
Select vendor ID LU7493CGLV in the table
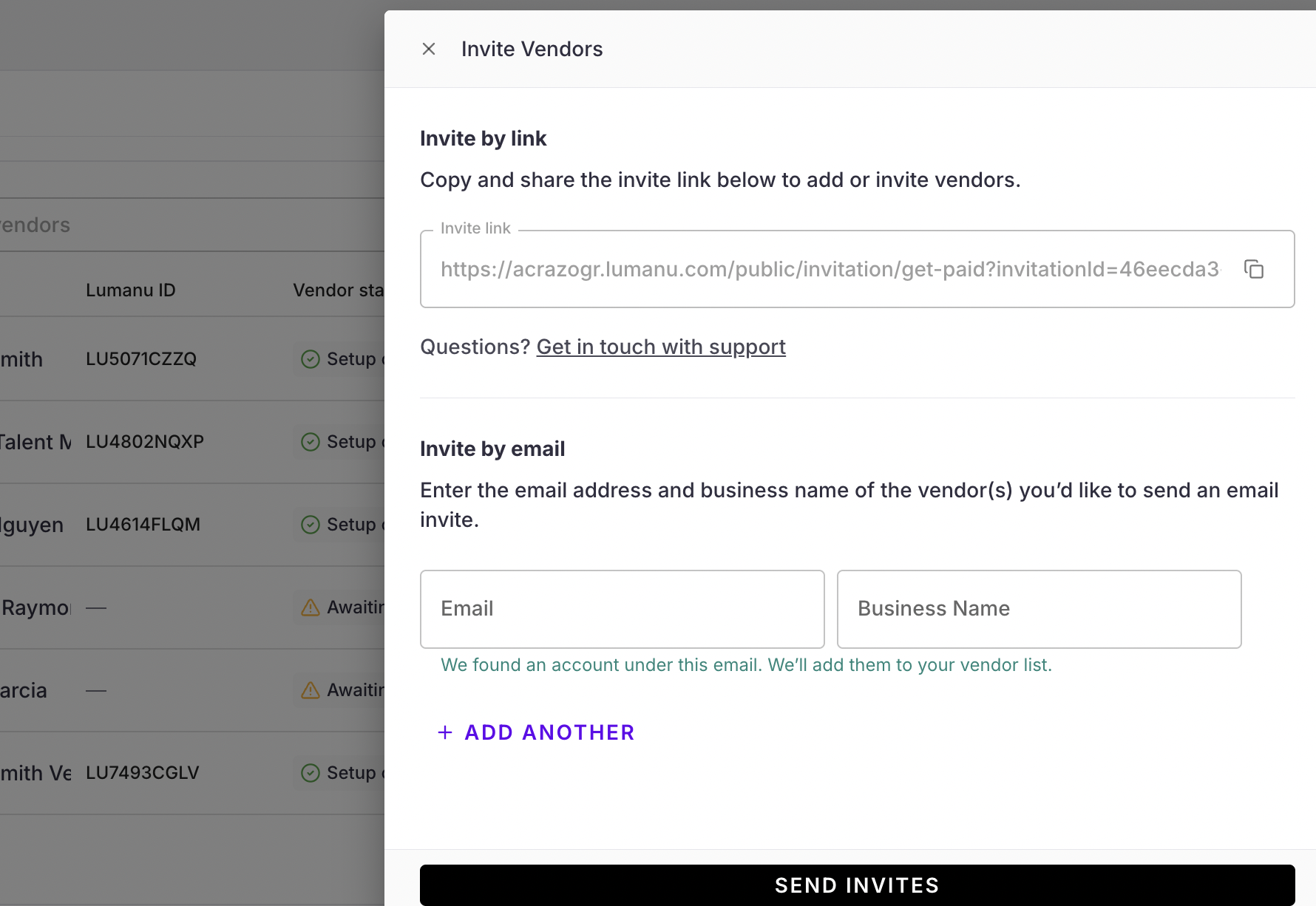(x=143, y=773)
